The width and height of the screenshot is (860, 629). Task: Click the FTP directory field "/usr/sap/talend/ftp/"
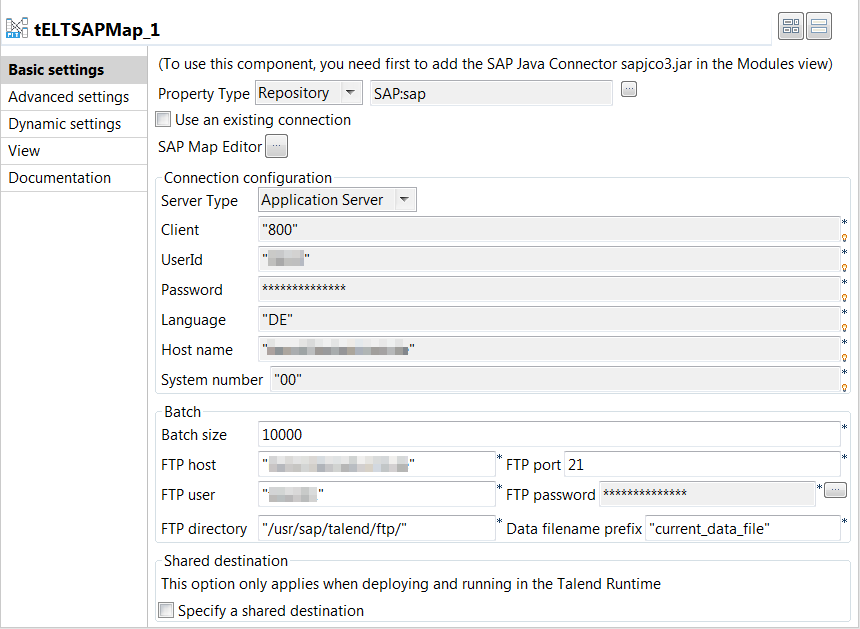tap(377, 528)
